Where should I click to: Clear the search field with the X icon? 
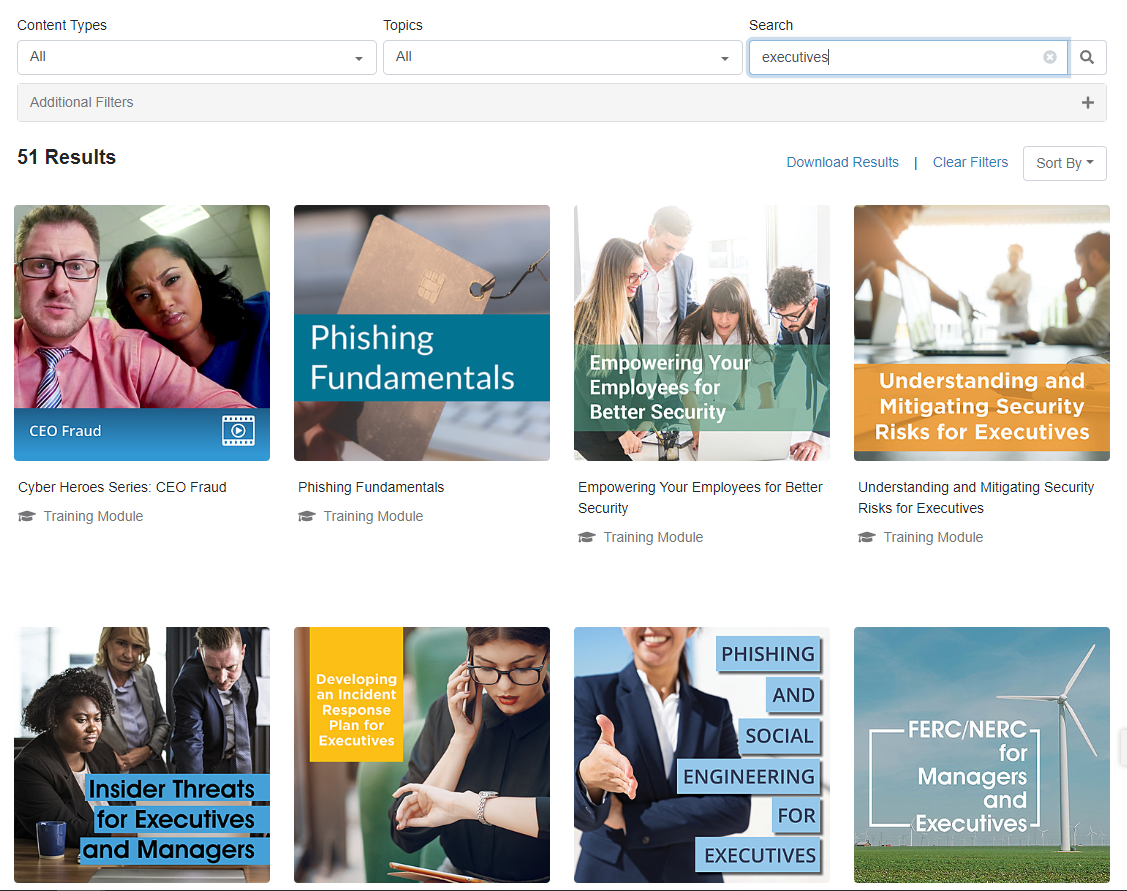click(x=1049, y=57)
